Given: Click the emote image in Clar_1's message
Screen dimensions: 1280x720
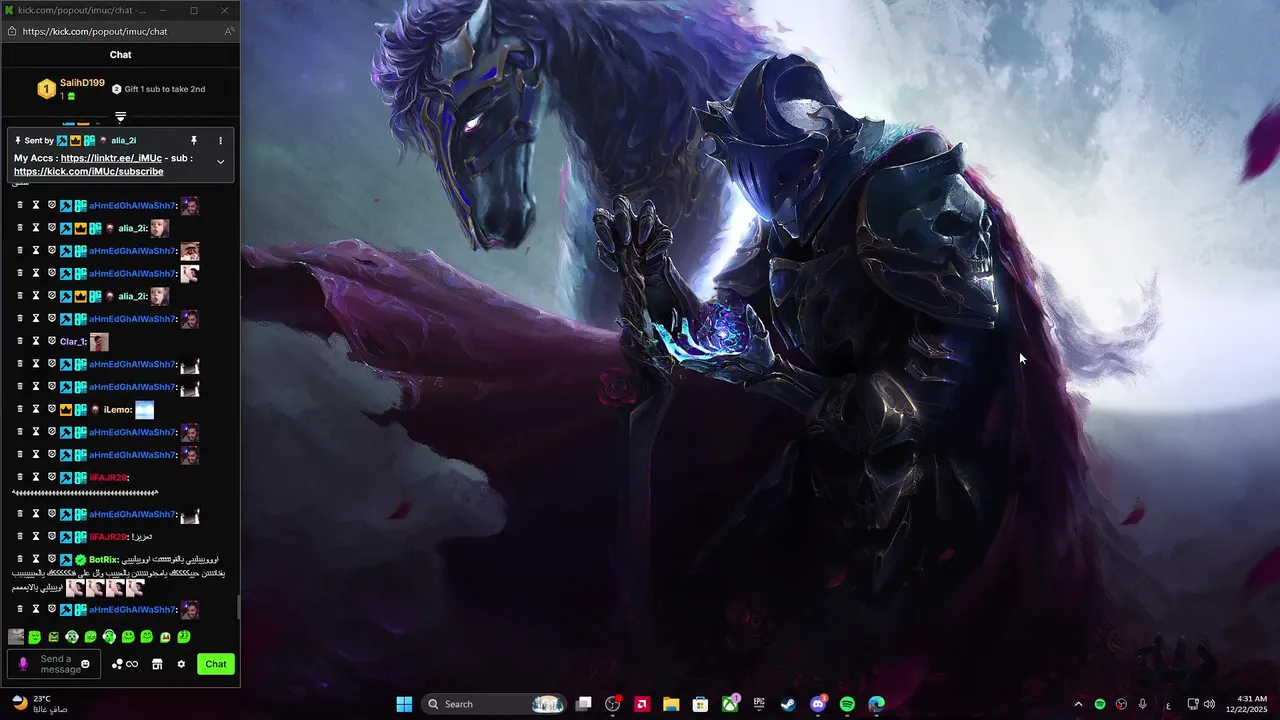Looking at the screenshot, I should (x=99, y=341).
